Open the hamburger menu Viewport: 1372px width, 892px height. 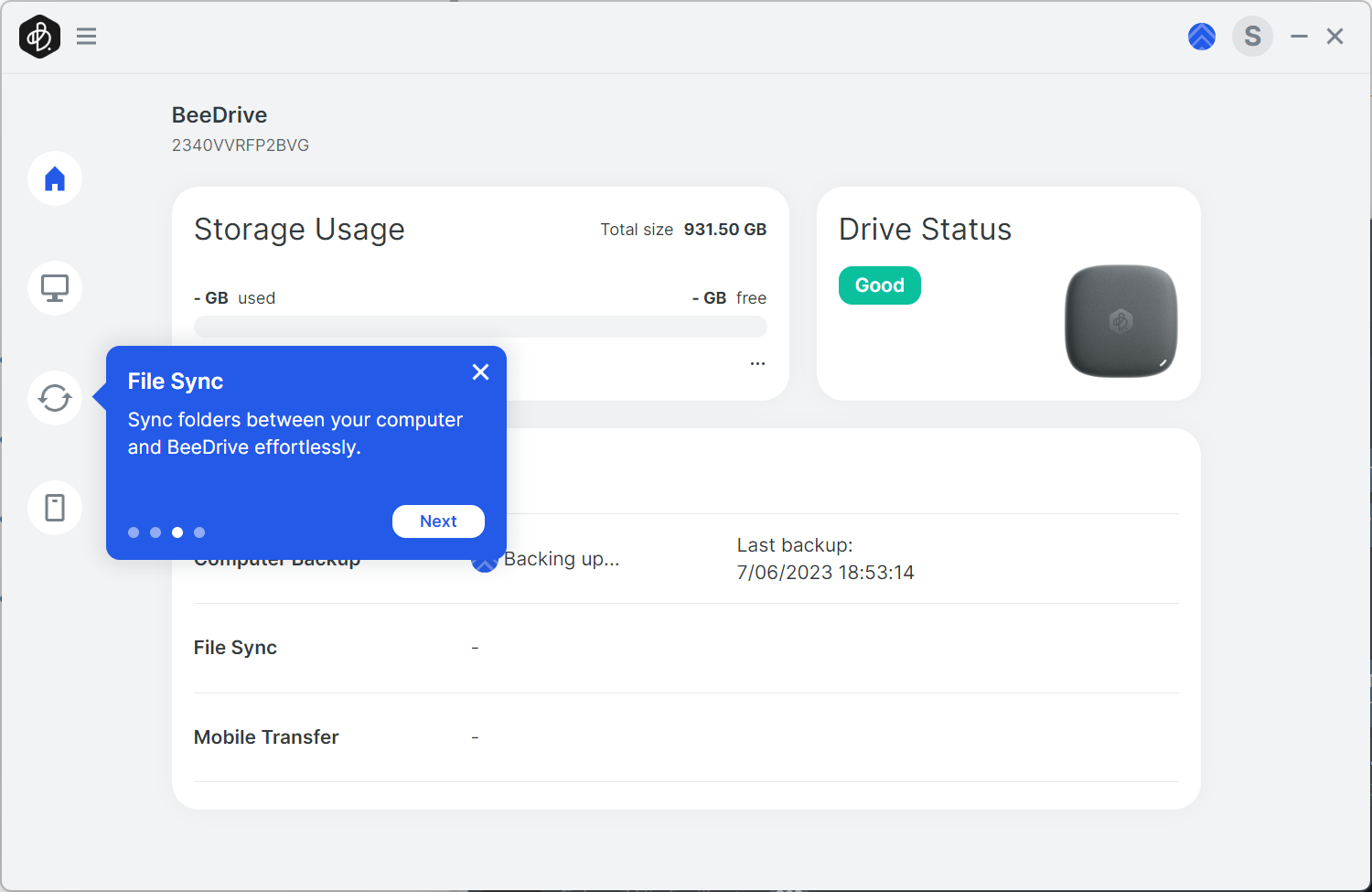pos(87,37)
